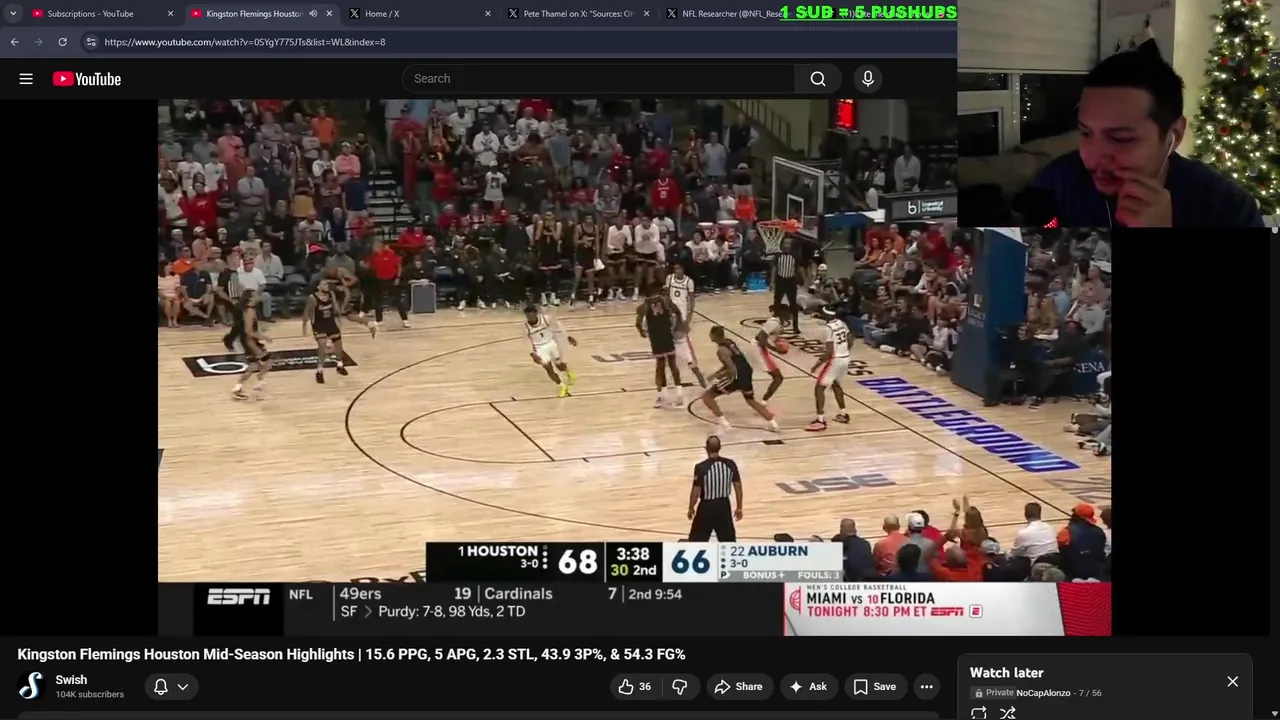Image resolution: width=1280 pixels, height=720 pixels.
Task: Go to YouTube home via logo
Action: [x=87, y=79]
